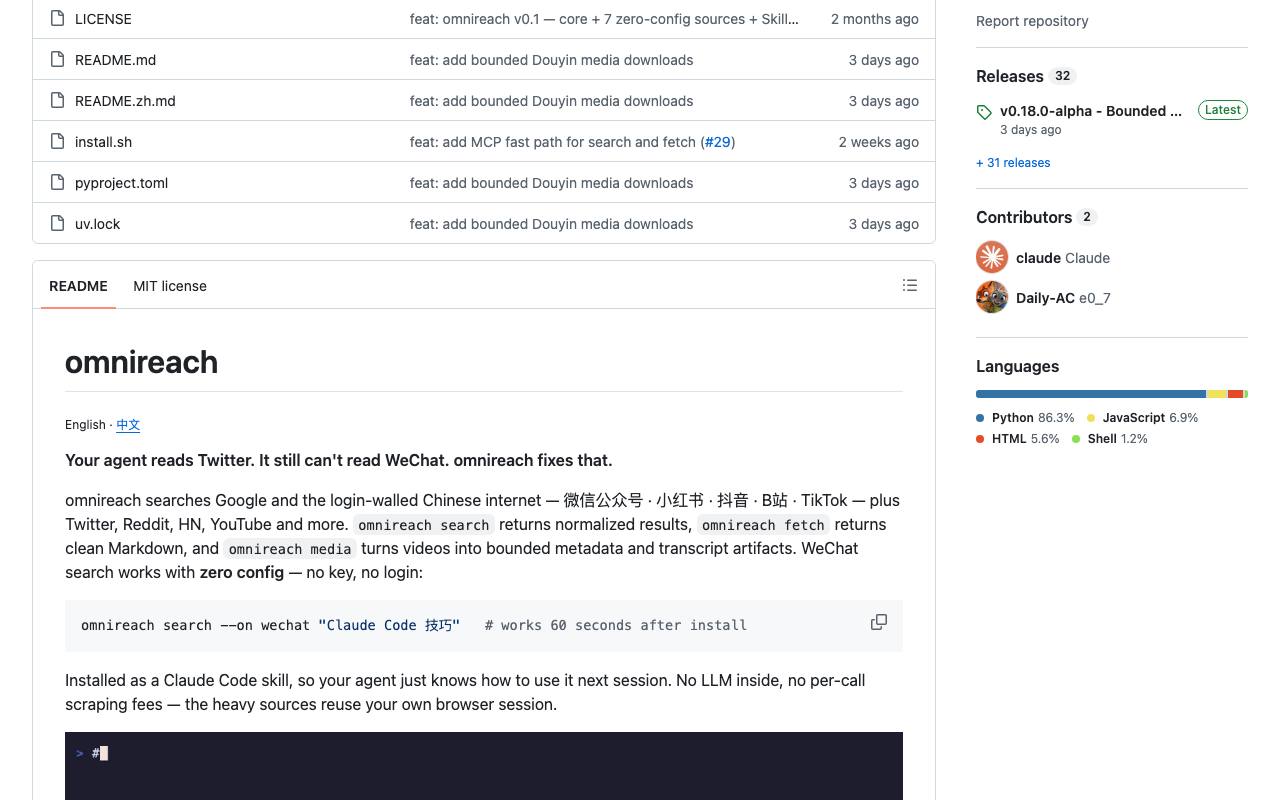Open the README.zh.md file
This screenshot has height=800, width=1280.
[x=125, y=101]
